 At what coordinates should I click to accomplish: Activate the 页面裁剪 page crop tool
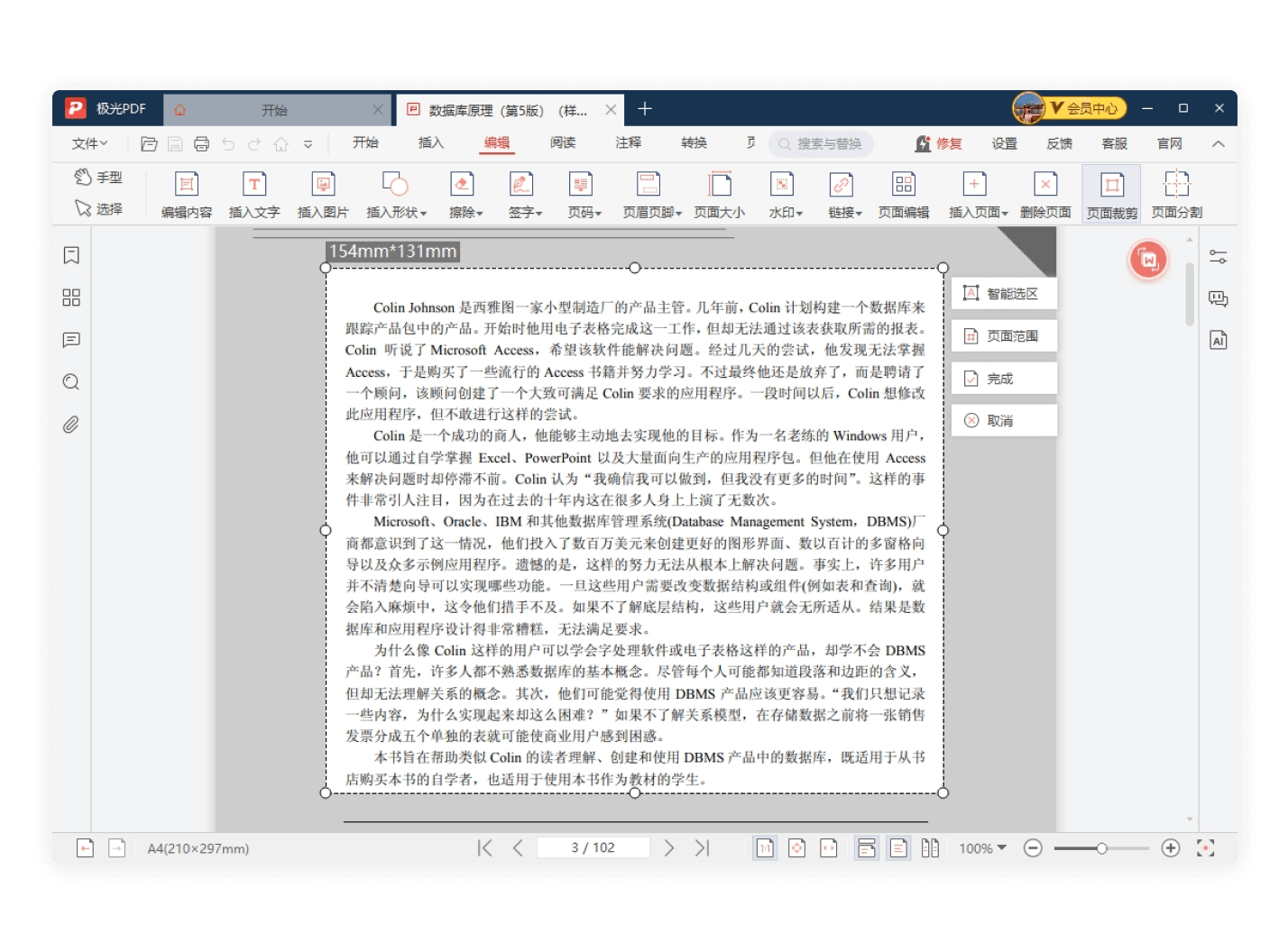pyautogui.click(x=1112, y=195)
